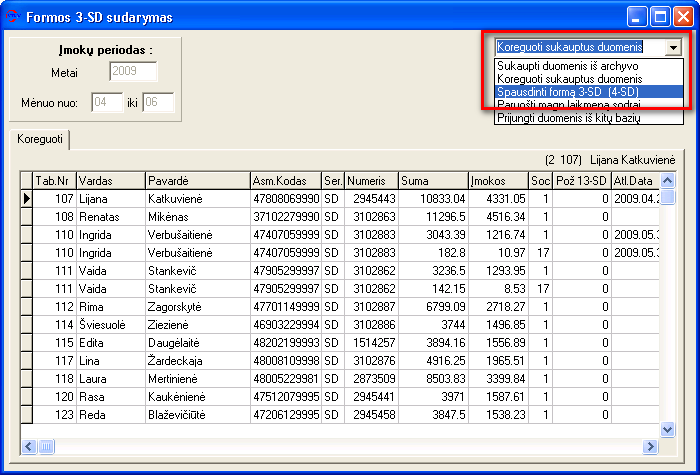This screenshot has height=475, width=700.
Task: Minimize the 'Formos 3-SD sudarymas' window
Action: (637, 17)
